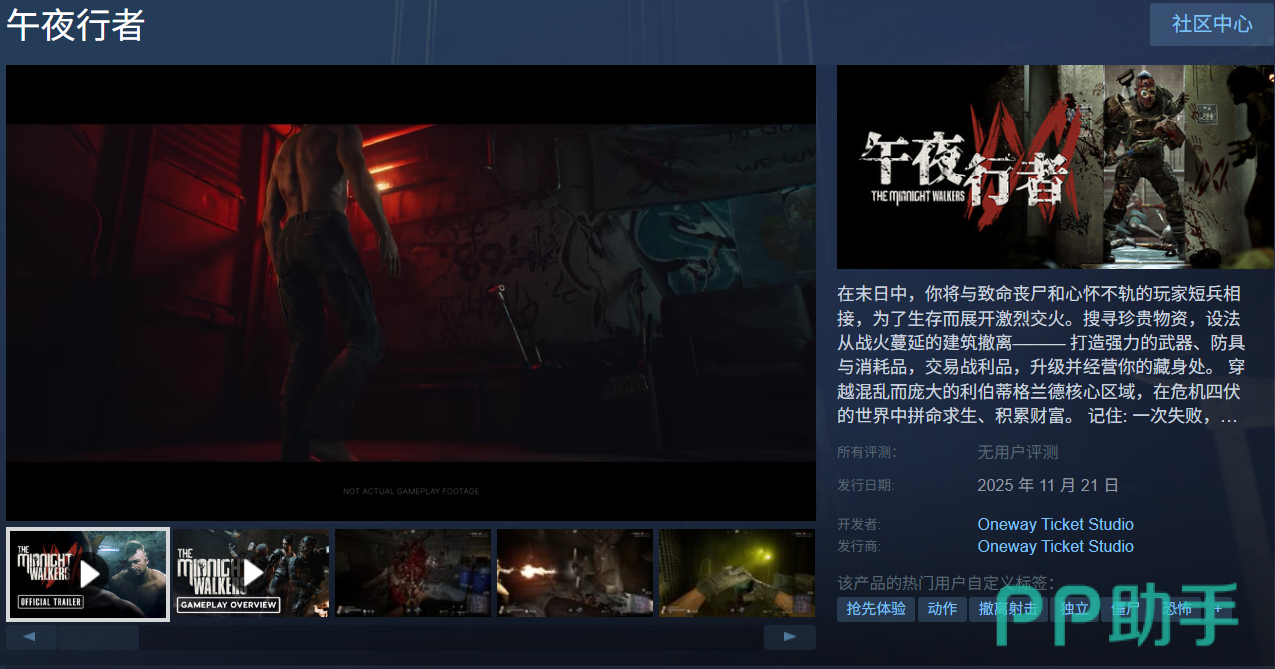This screenshot has width=1275, height=669.
Task: Select the 动作 tag
Action: pyautogui.click(x=942, y=609)
